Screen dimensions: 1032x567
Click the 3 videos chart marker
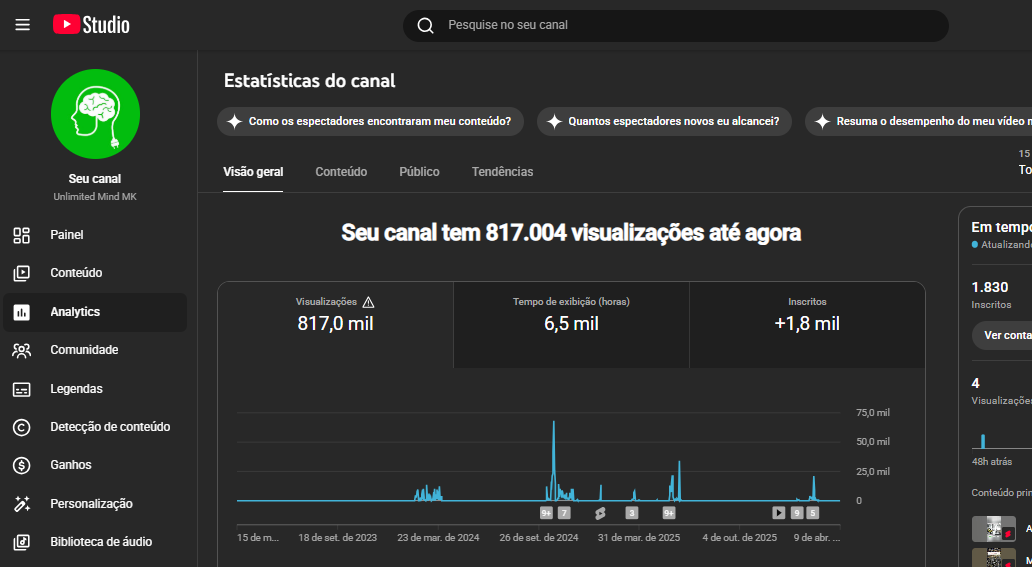pyautogui.click(x=632, y=513)
